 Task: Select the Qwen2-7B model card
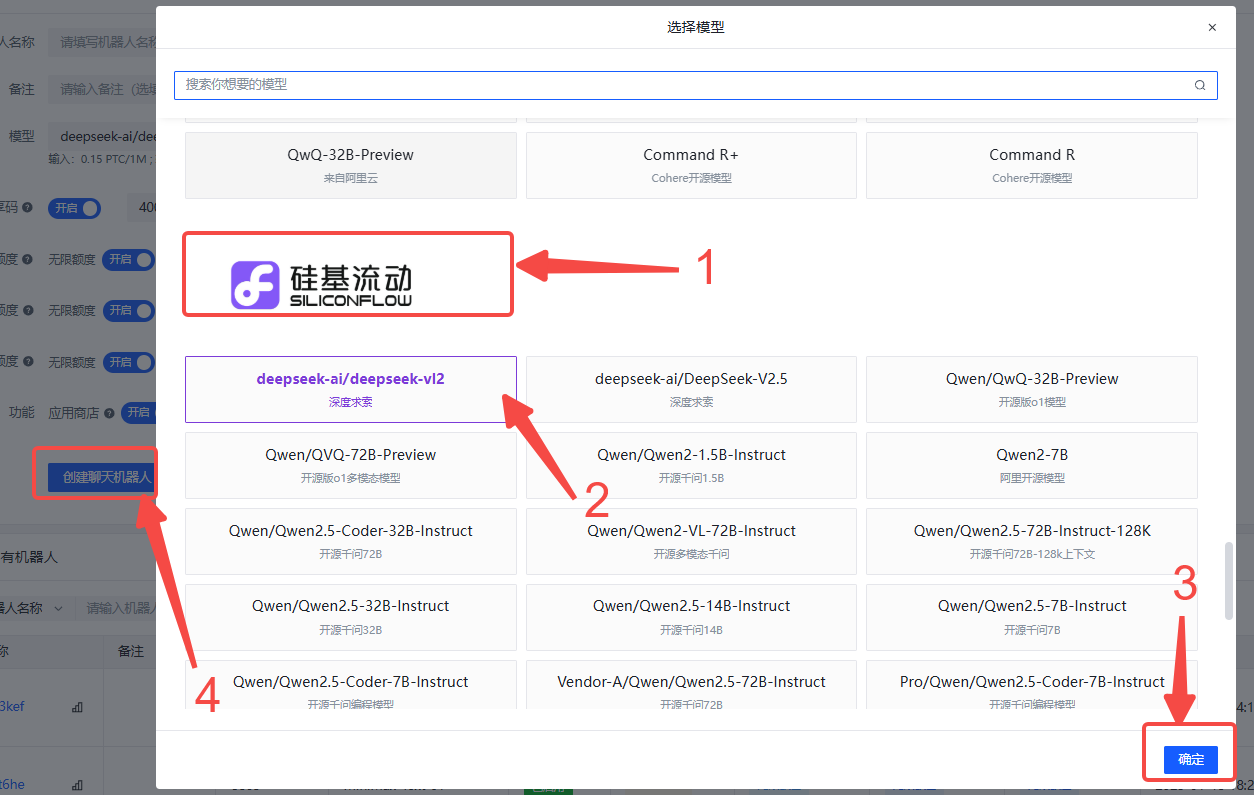(1032, 465)
